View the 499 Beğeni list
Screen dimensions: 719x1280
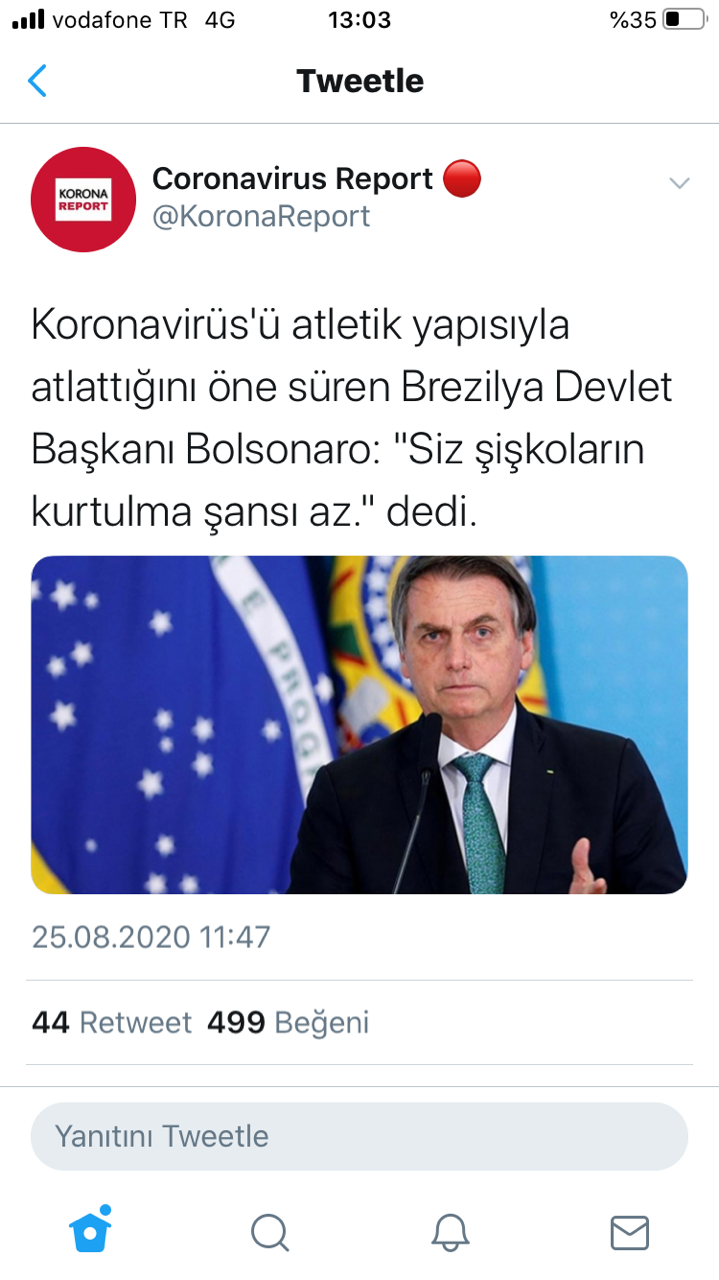[288, 1023]
